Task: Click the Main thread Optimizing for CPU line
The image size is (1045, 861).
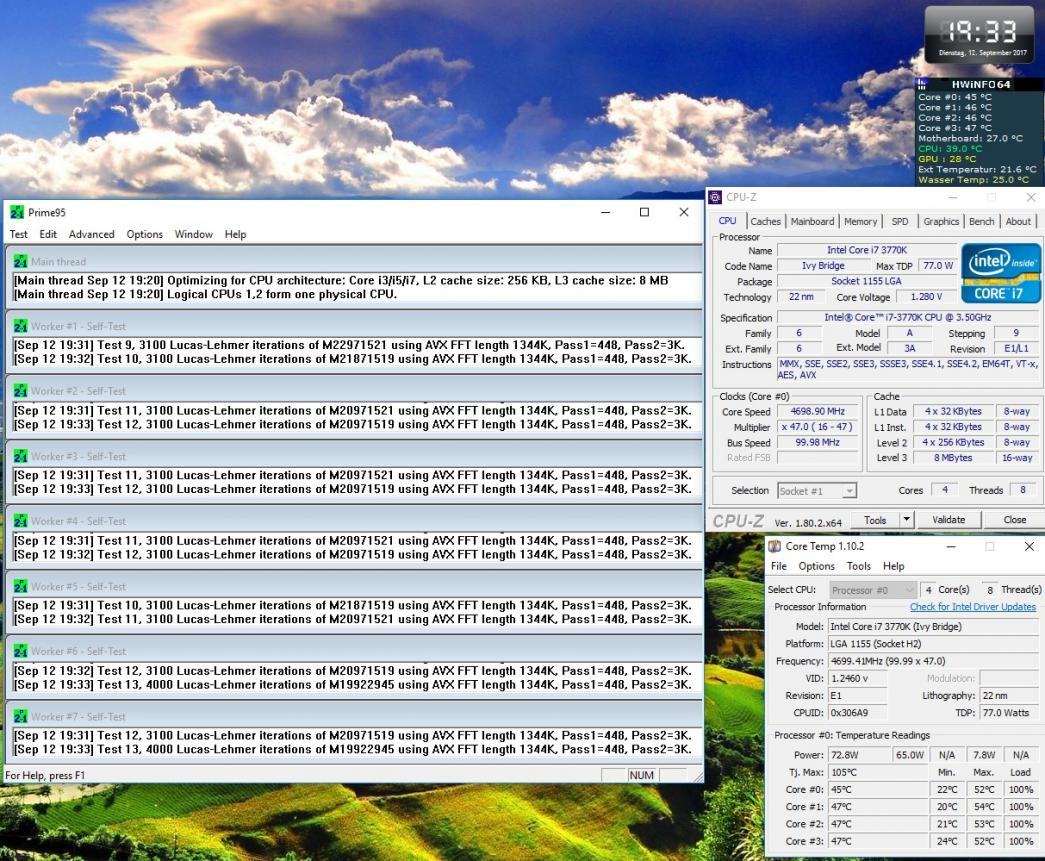Action: [x=341, y=281]
